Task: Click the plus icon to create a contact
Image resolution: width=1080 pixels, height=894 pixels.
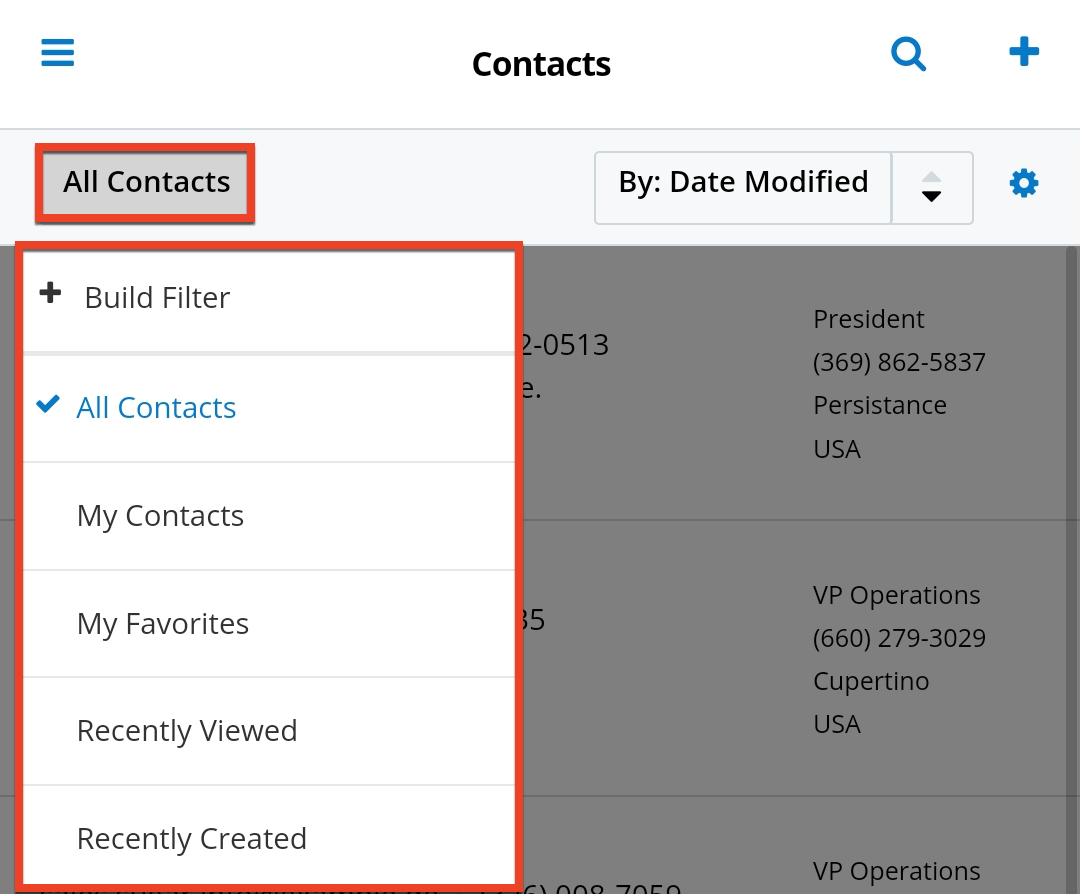Action: coord(1024,52)
